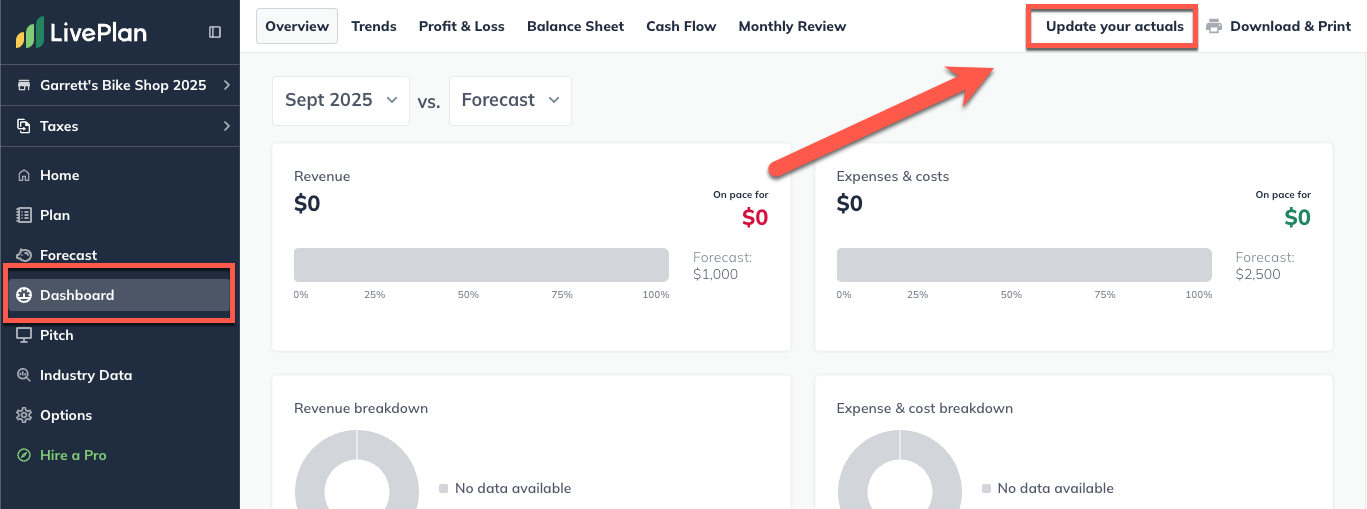Click the red $0 on-pace revenue value

[755, 217]
